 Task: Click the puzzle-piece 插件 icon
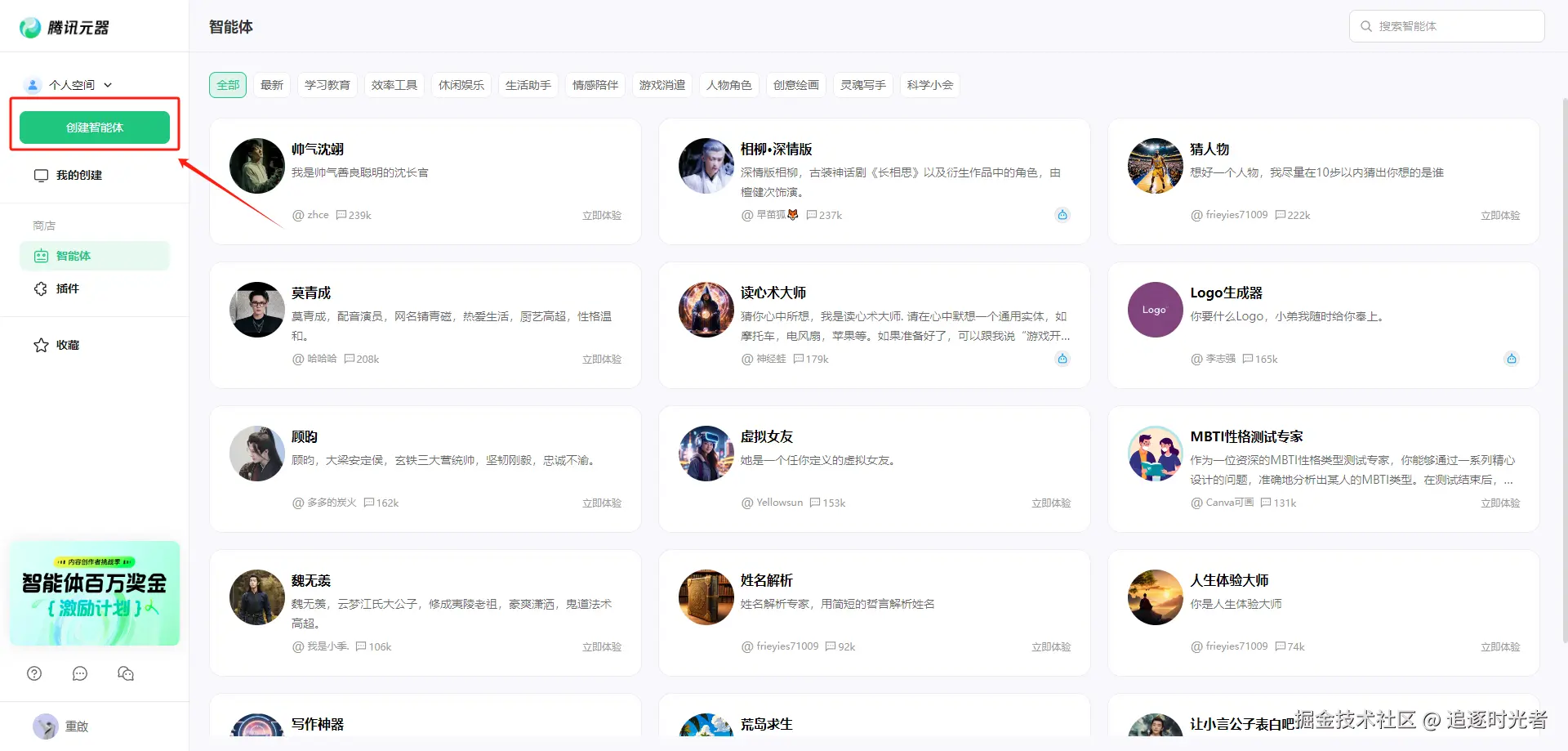(41, 288)
